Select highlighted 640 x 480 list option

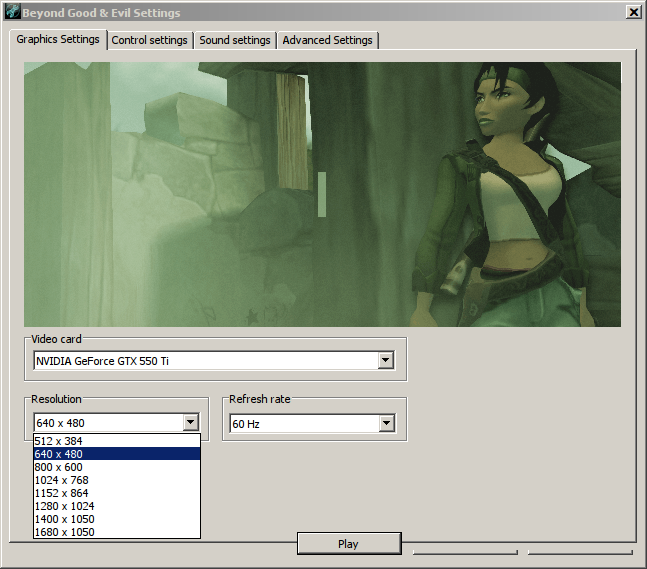click(x=117, y=454)
